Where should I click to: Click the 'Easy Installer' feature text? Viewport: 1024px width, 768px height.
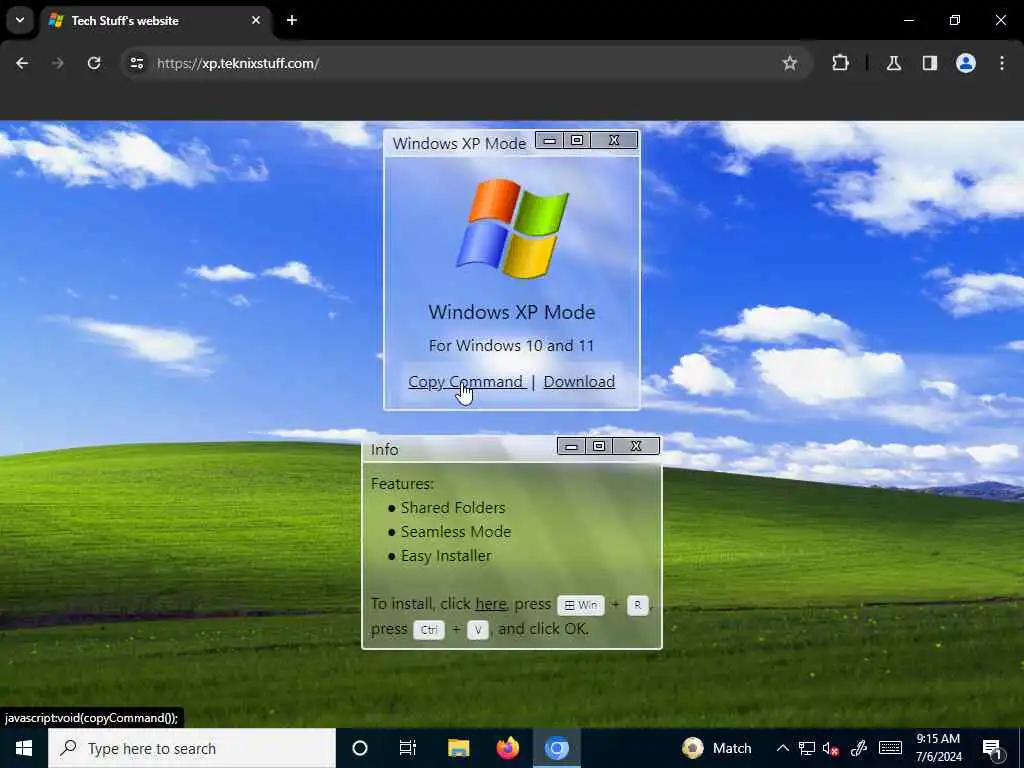coord(446,556)
